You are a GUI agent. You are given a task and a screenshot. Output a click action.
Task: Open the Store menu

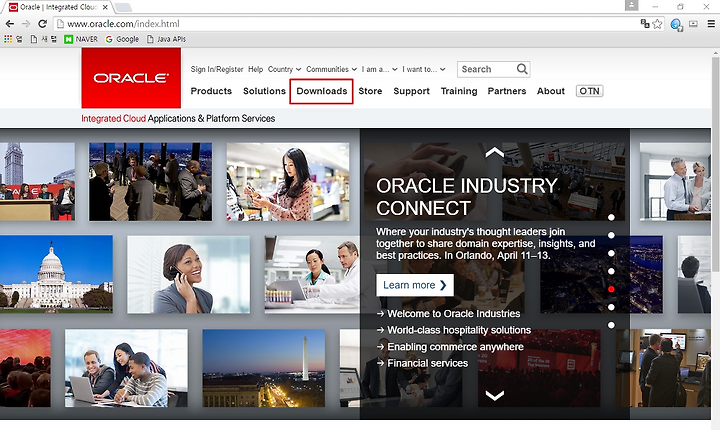click(x=370, y=91)
